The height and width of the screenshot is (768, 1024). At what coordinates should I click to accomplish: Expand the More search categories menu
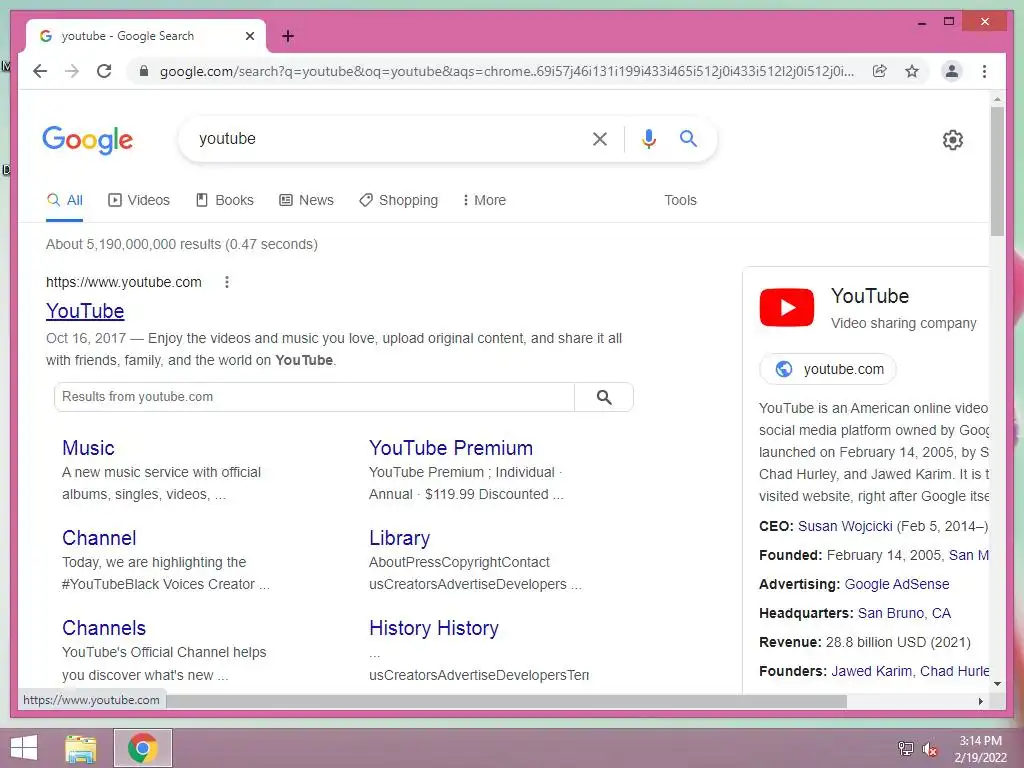[484, 200]
